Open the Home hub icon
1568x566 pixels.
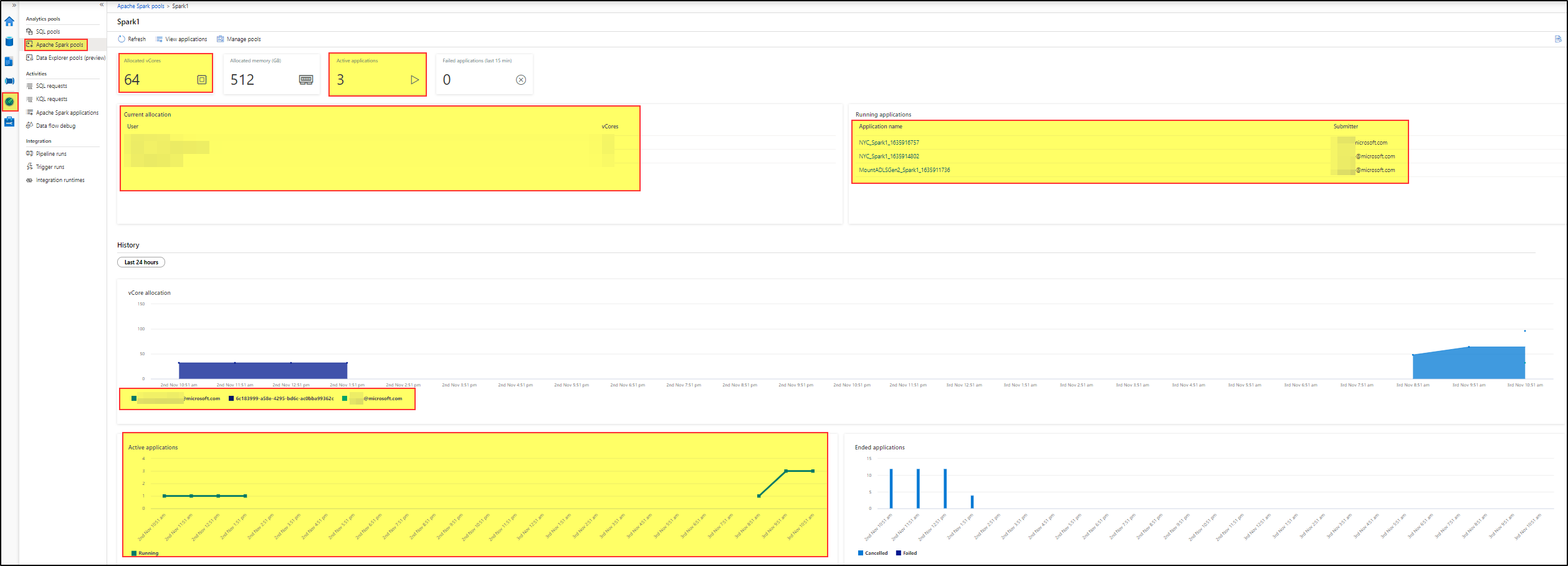point(9,21)
